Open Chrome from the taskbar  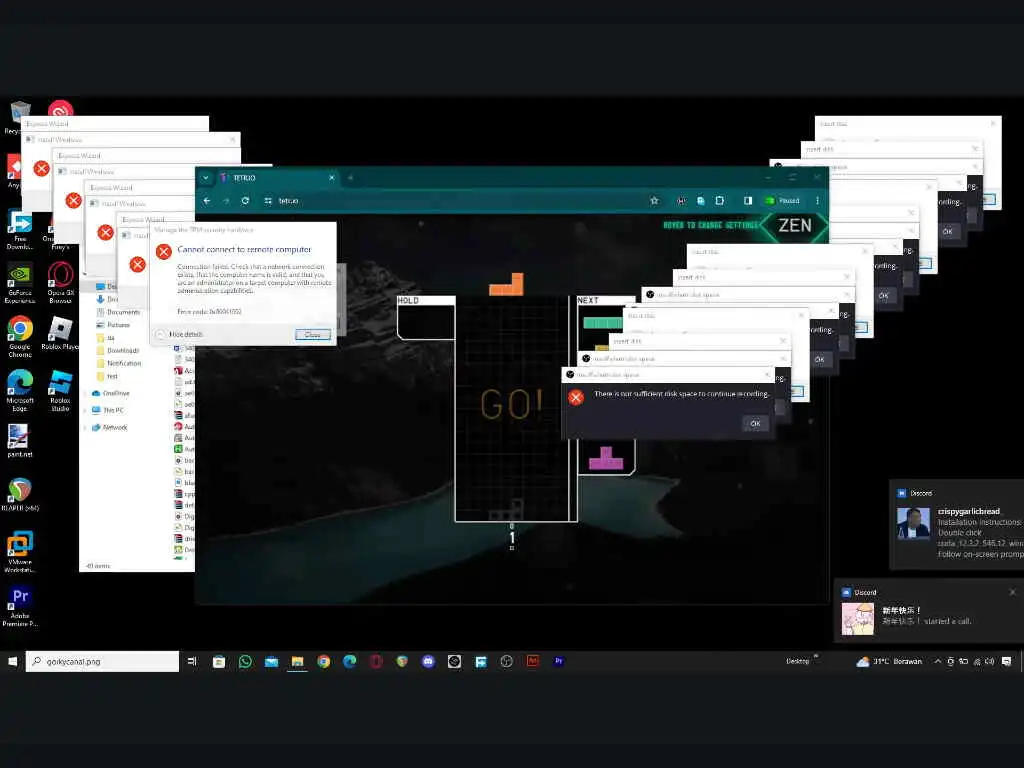[x=323, y=662]
